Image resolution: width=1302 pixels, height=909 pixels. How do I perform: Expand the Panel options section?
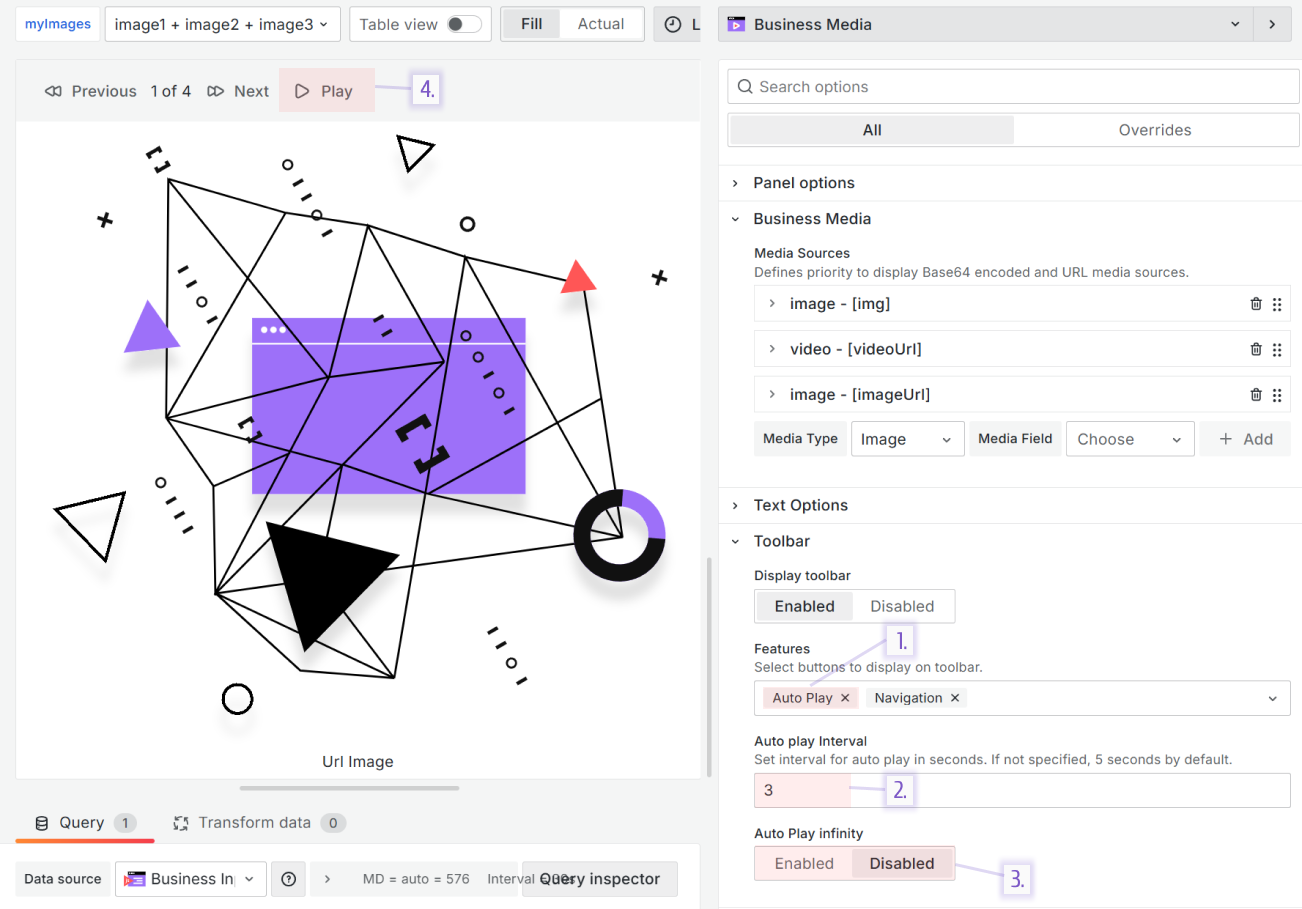point(803,183)
